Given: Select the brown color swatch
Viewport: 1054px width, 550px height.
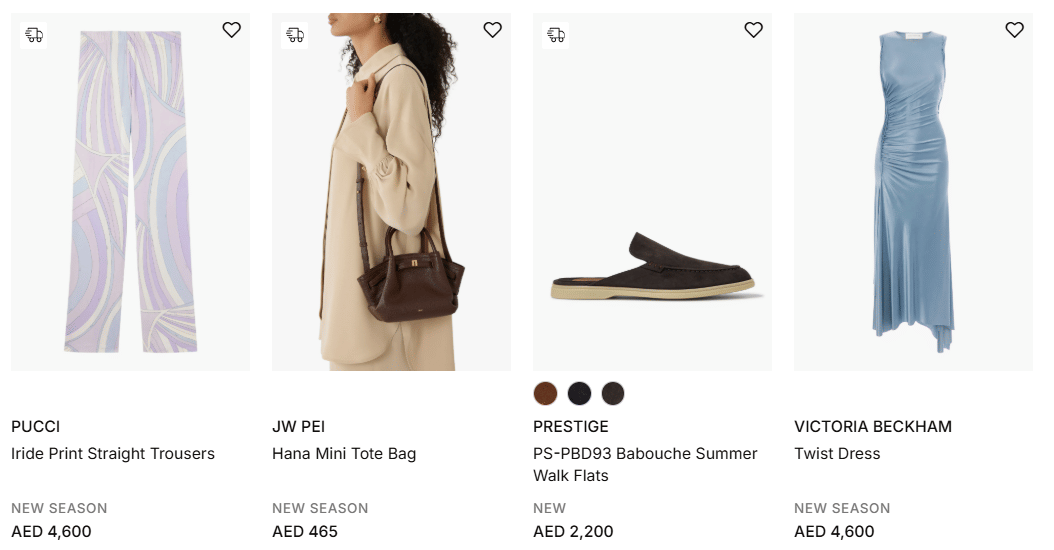Looking at the screenshot, I should [545, 393].
